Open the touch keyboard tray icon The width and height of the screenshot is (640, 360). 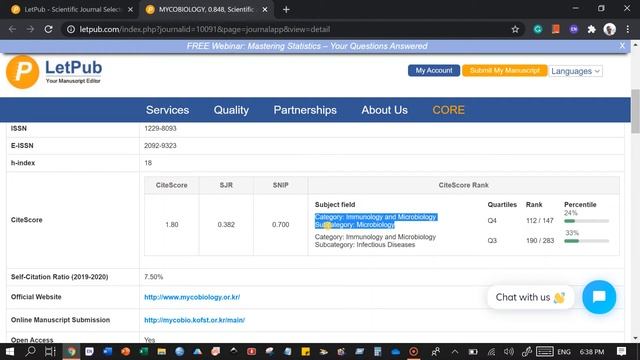544,351
